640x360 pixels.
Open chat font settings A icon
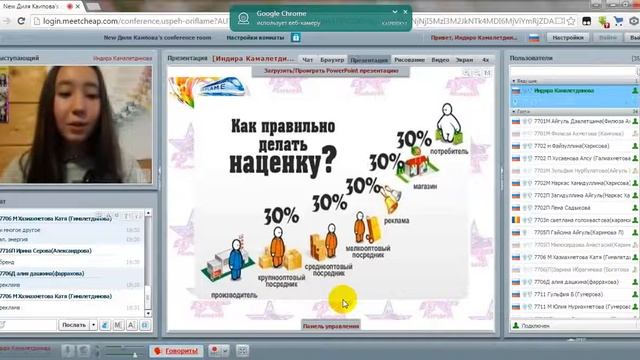tap(131, 325)
